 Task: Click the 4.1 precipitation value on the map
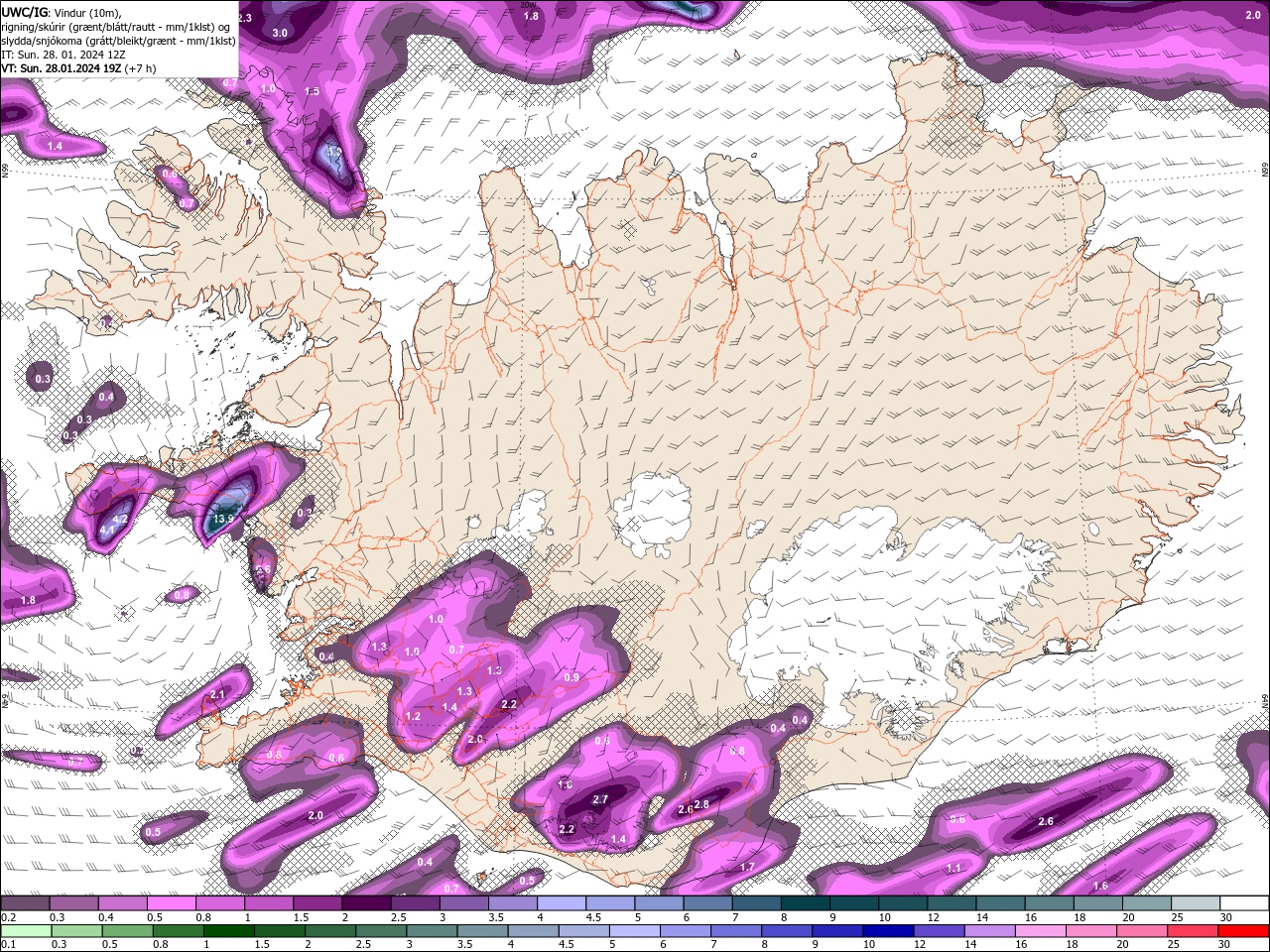pos(106,531)
